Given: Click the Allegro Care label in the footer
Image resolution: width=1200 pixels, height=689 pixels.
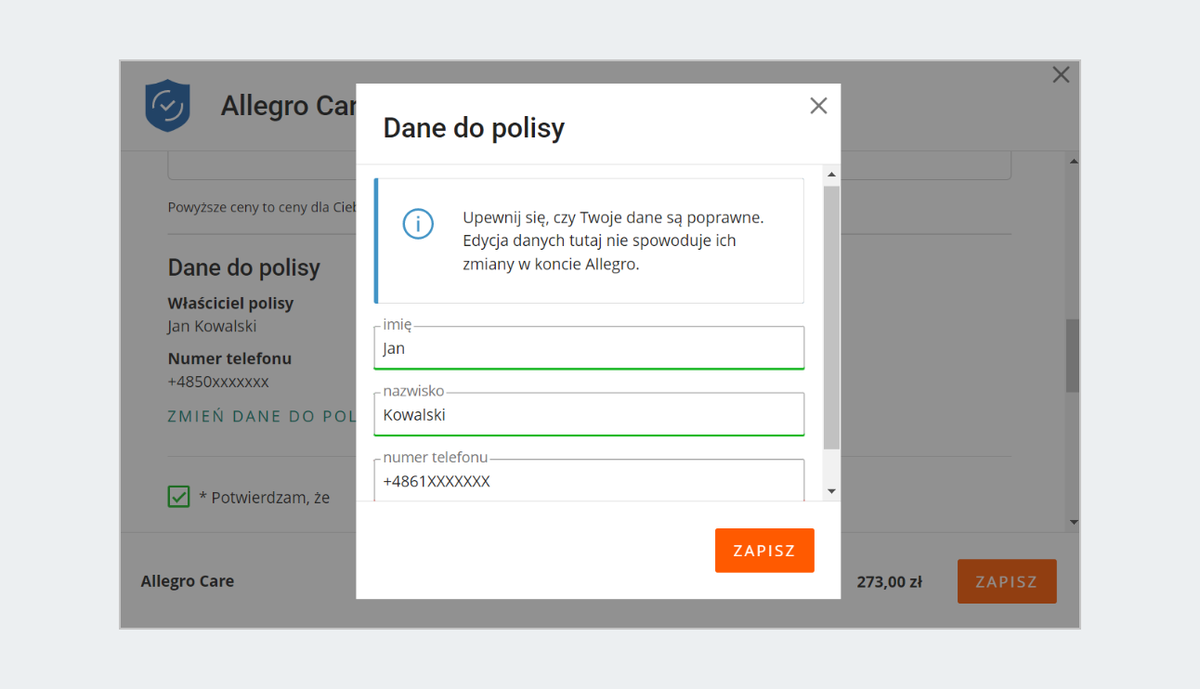Looking at the screenshot, I should 187,581.
